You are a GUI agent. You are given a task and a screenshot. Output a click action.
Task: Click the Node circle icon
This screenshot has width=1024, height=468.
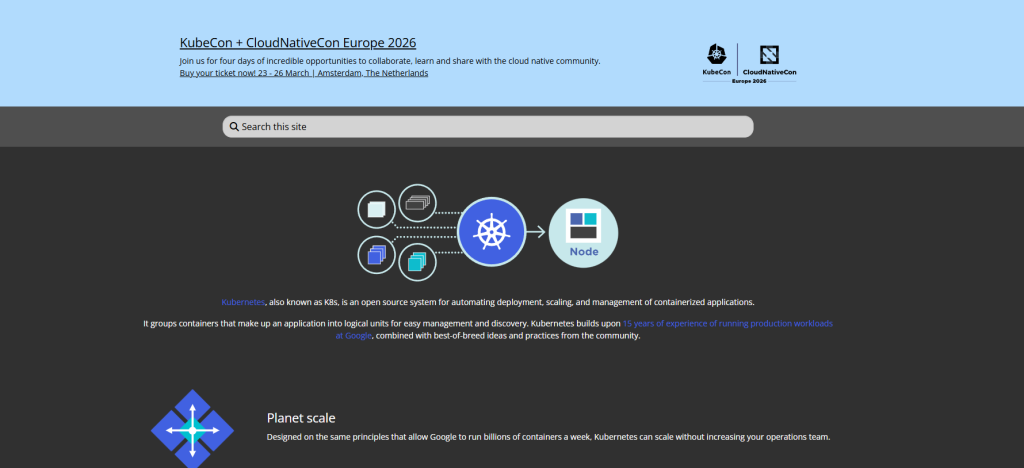click(583, 232)
